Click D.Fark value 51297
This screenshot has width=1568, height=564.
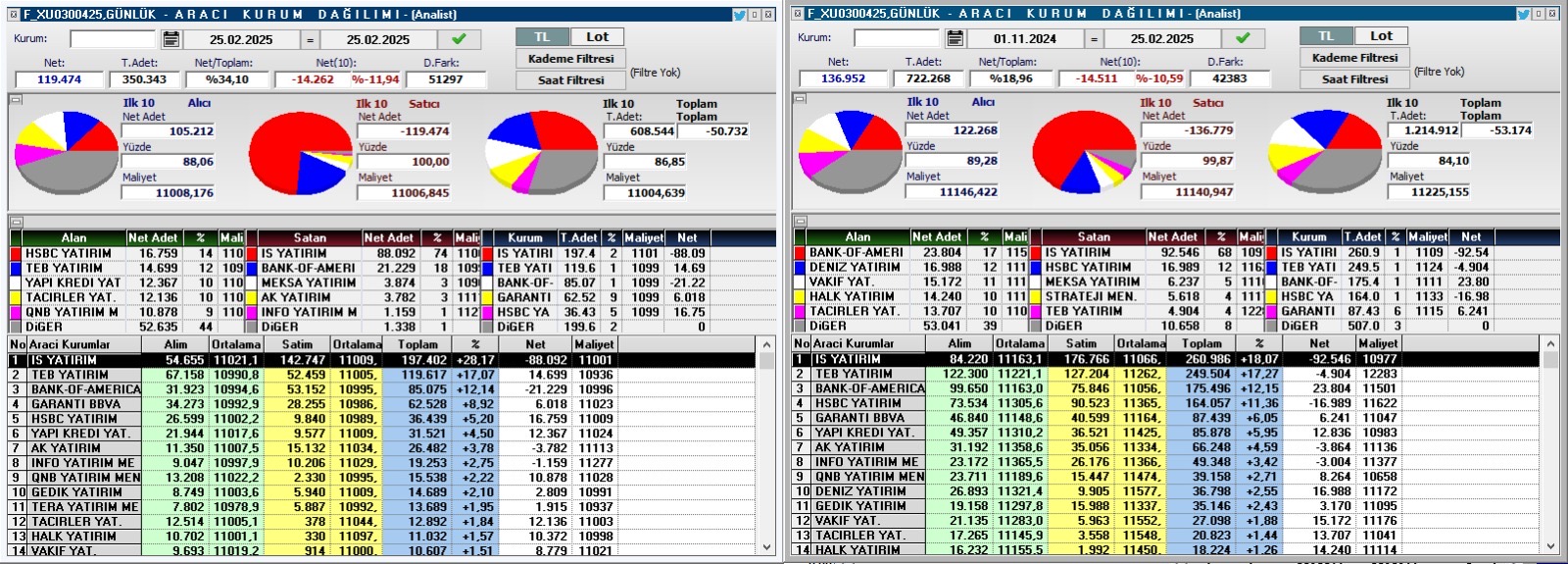coord(446,79)
